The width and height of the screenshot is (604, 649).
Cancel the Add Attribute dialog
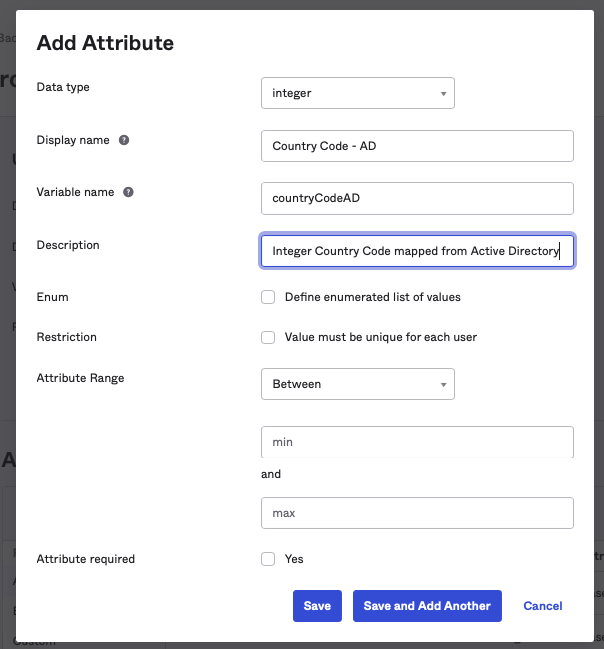point(543,606)
